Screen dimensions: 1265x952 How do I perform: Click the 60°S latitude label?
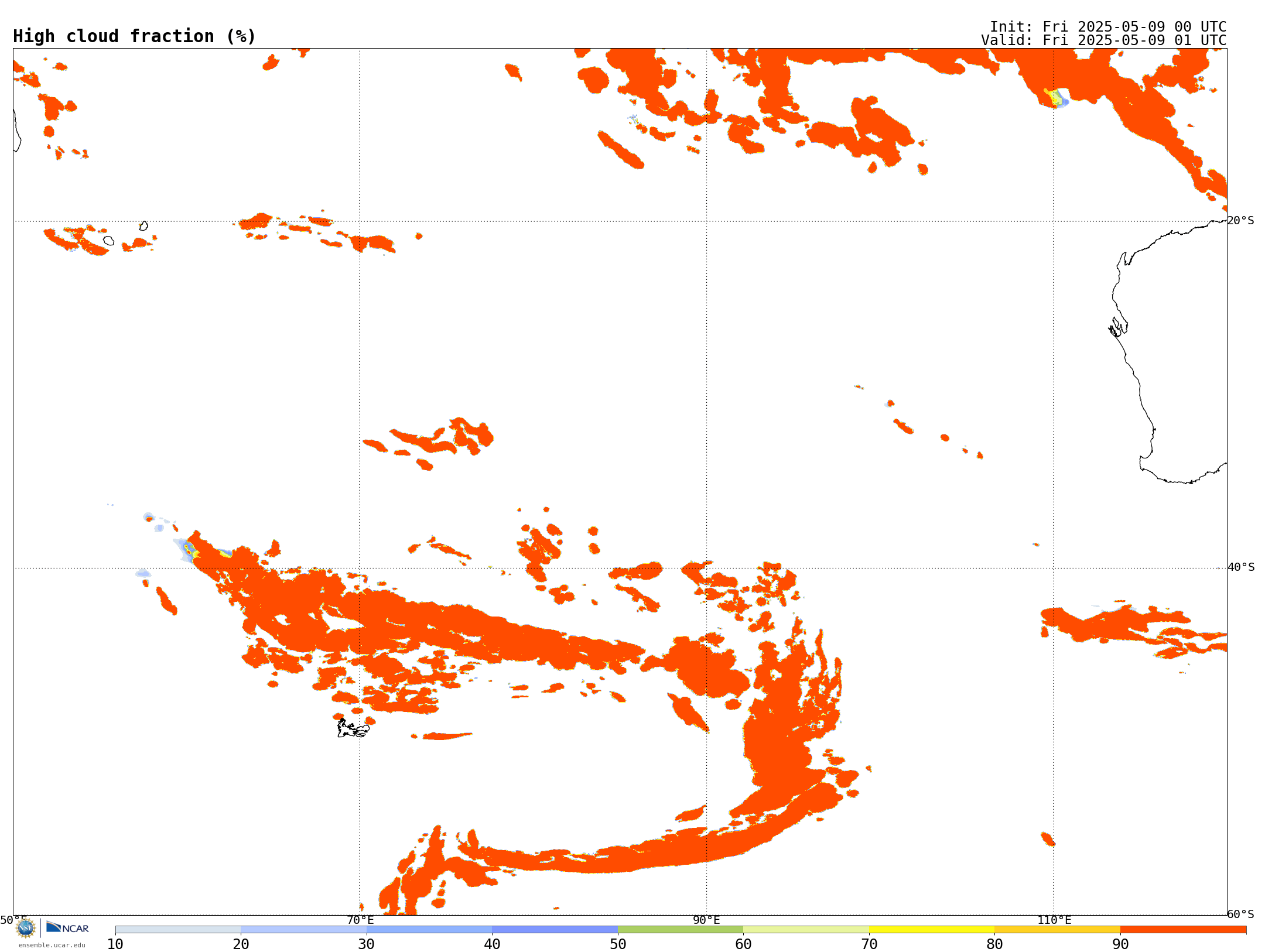1240,915
